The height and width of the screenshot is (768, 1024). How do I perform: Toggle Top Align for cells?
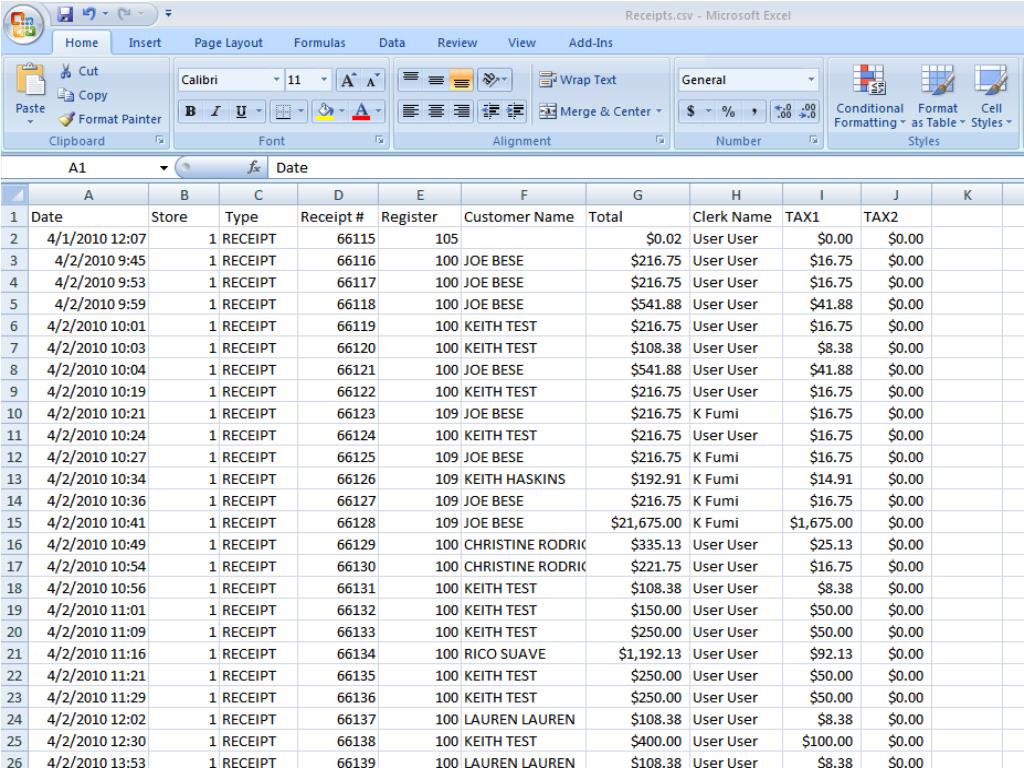[x=411, y=80]
